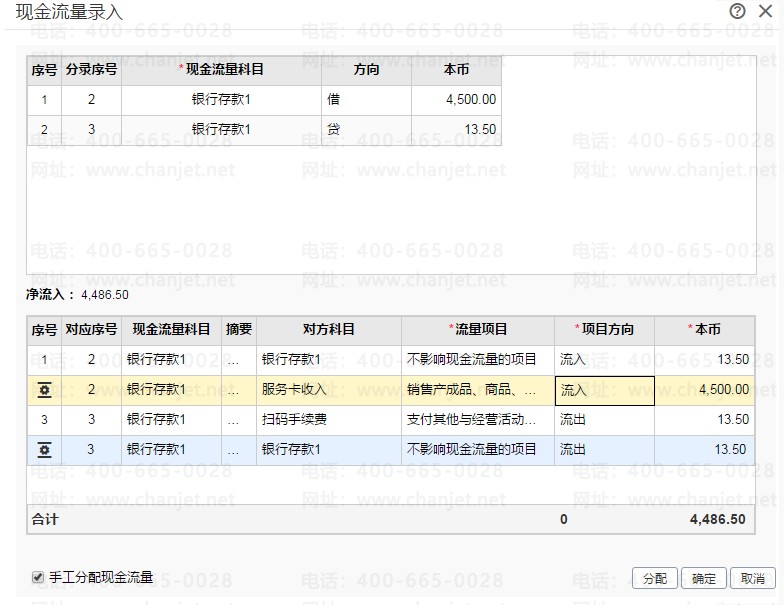Image resolution: width=784 pixels, height=605 pixels.
Task: Open 摘要 ellipsis in the first detail row
Action: point(233,360)
